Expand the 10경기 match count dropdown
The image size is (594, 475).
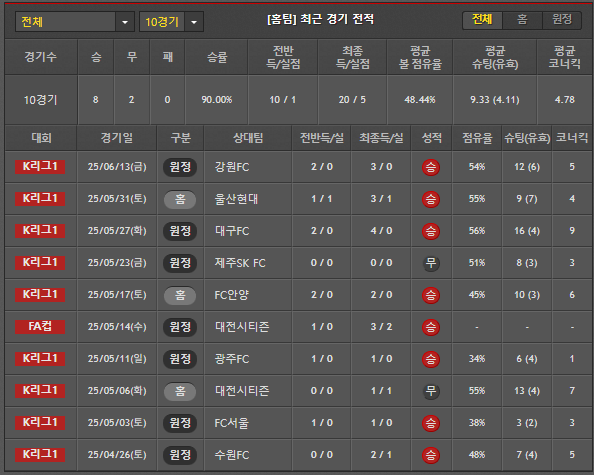tap(194, 22)
